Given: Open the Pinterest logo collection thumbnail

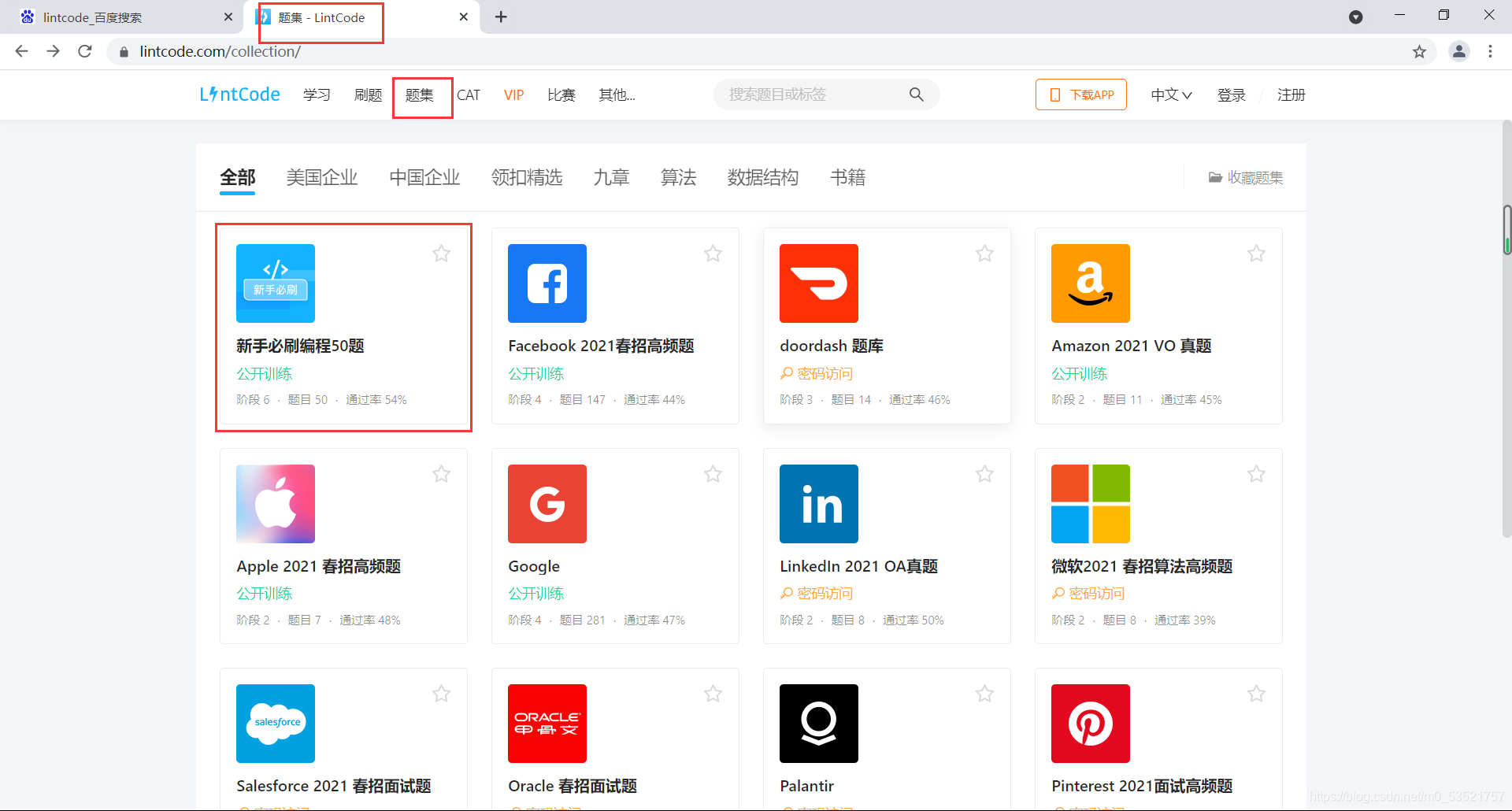Looking at the screenshot, I should (1091, 724).
